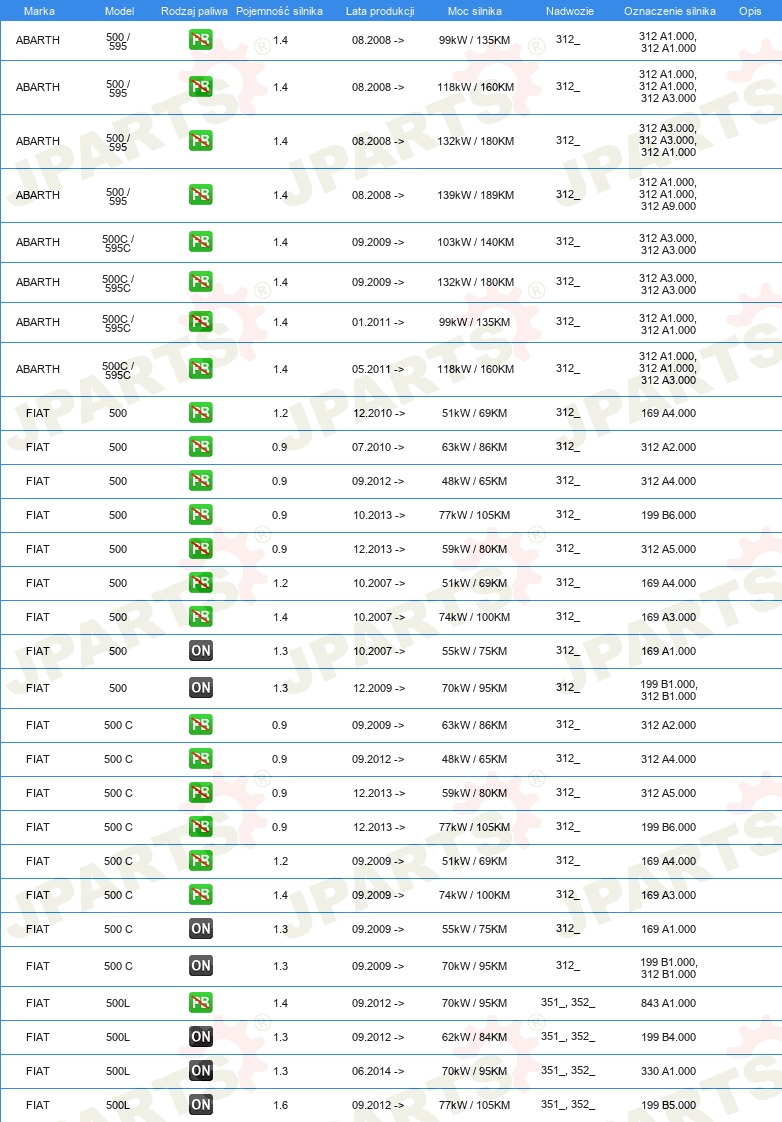This screenshot has width=782, height=1122.
Task: Select the 103kW / 140KM power cell
Action: (476, 242)
